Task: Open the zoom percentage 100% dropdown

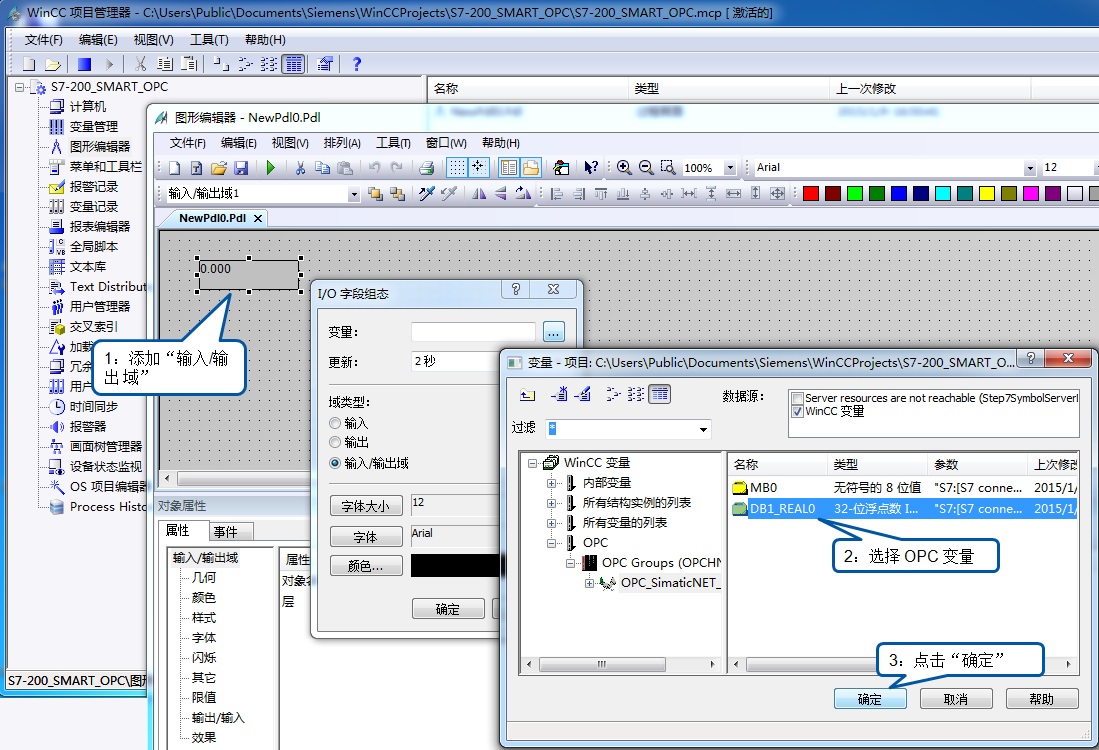Action: coord(730,168)
